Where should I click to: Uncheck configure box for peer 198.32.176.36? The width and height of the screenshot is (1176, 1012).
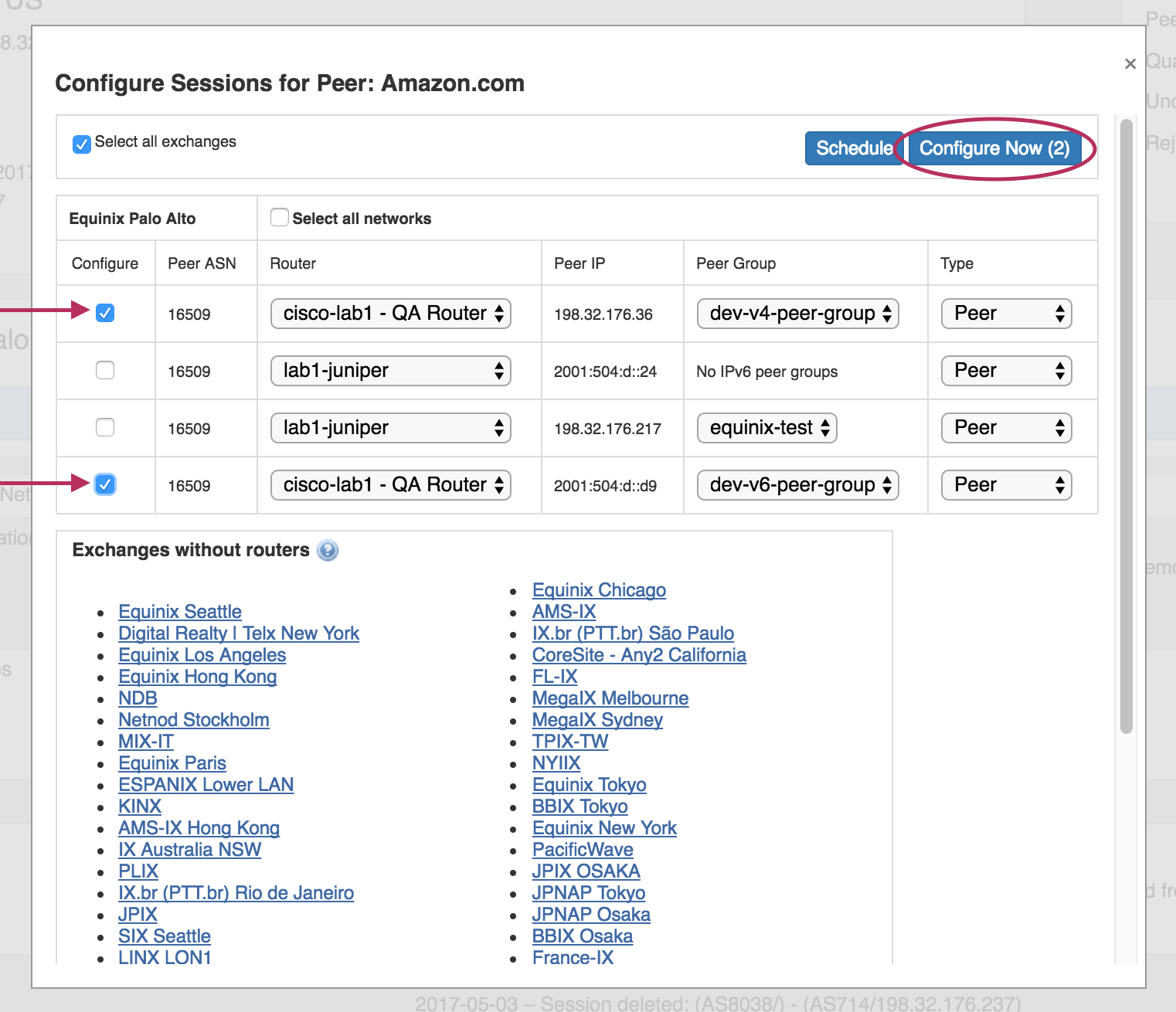[105, 314]
